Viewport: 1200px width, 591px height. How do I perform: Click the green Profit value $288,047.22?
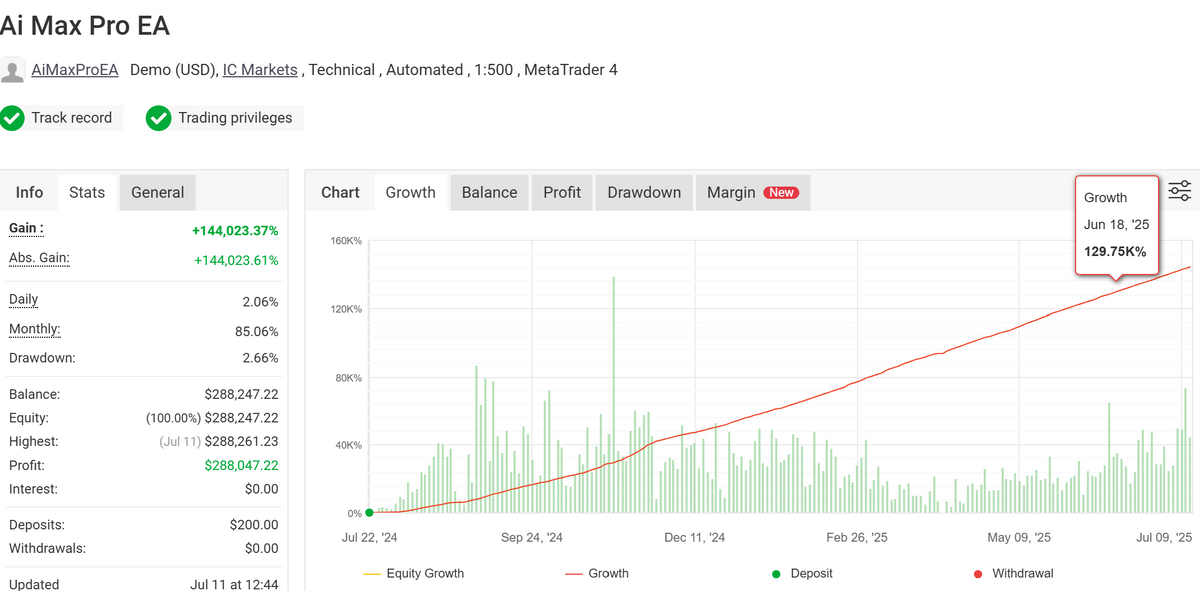tap(241, 465)
